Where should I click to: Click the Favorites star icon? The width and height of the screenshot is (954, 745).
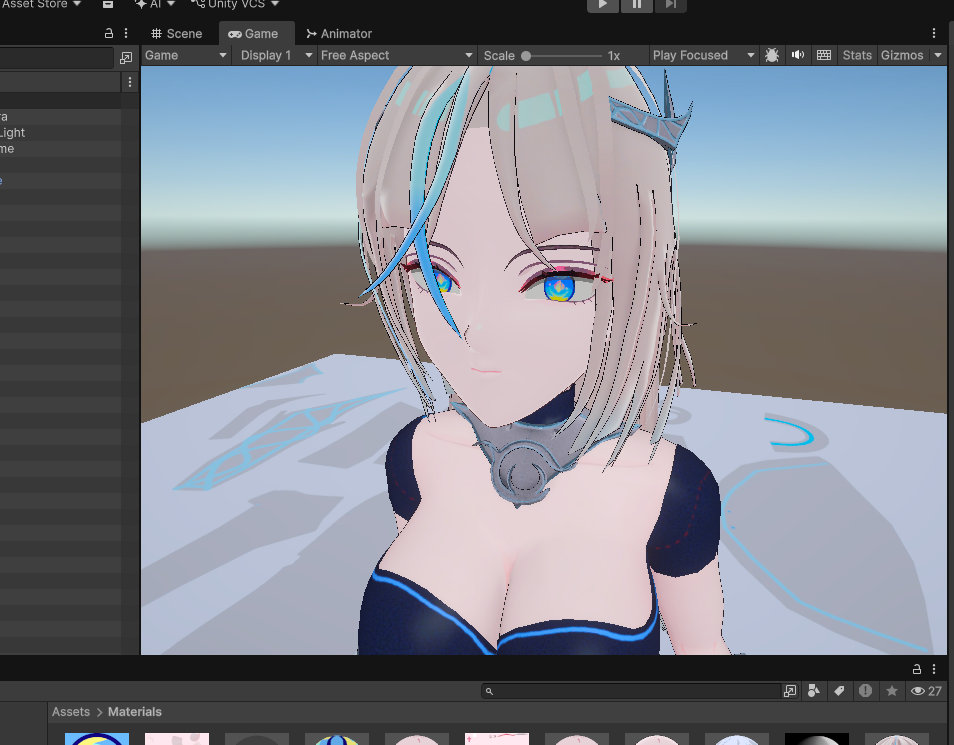click(892, 691)
